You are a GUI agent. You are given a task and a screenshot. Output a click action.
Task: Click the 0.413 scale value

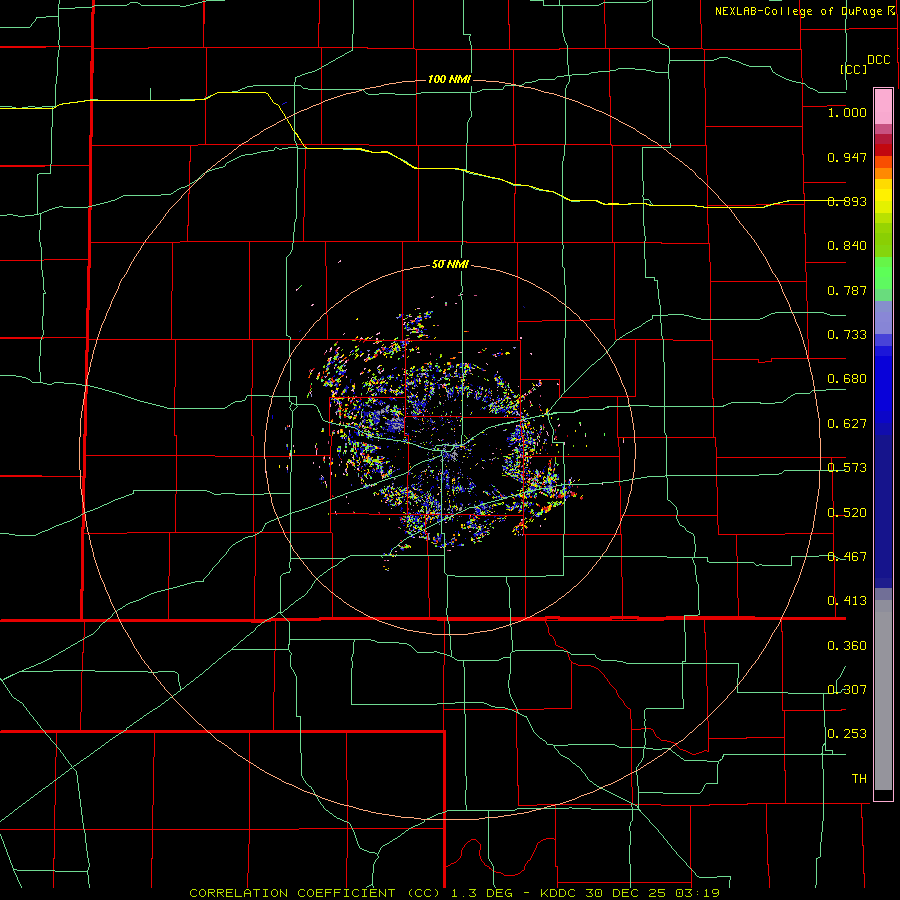coord(847,601)
